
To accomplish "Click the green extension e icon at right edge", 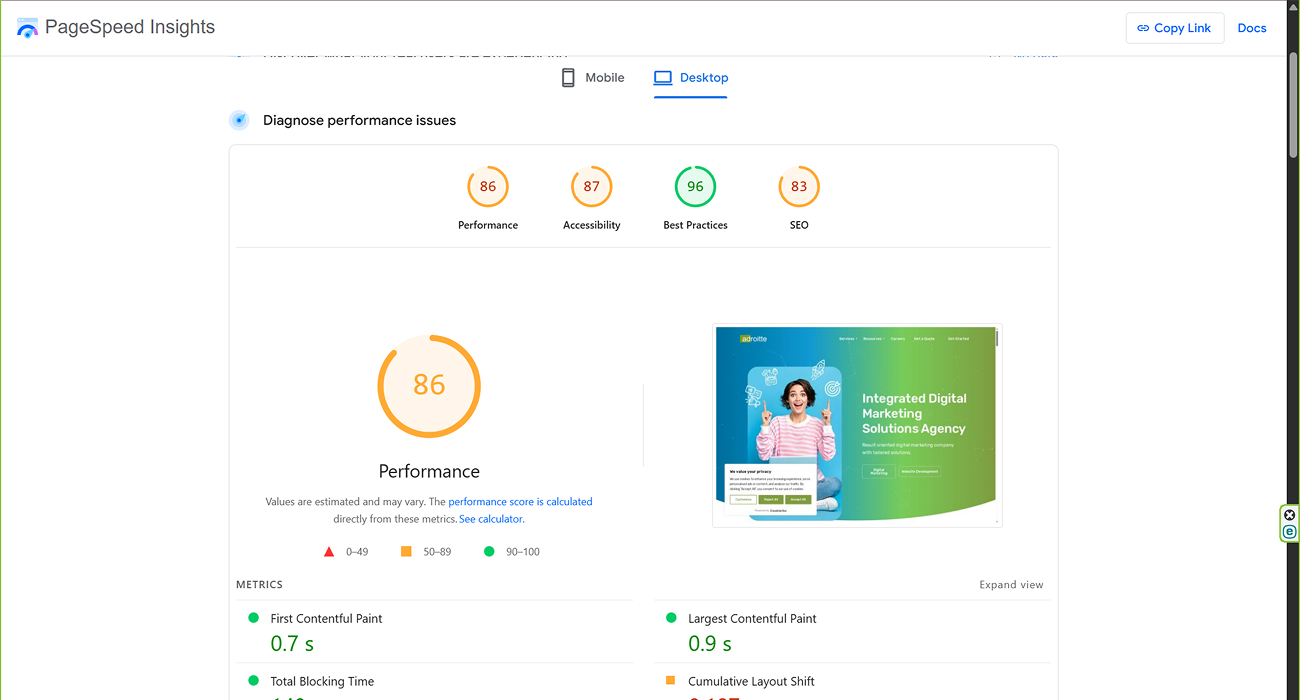I will click(1290, 532).
